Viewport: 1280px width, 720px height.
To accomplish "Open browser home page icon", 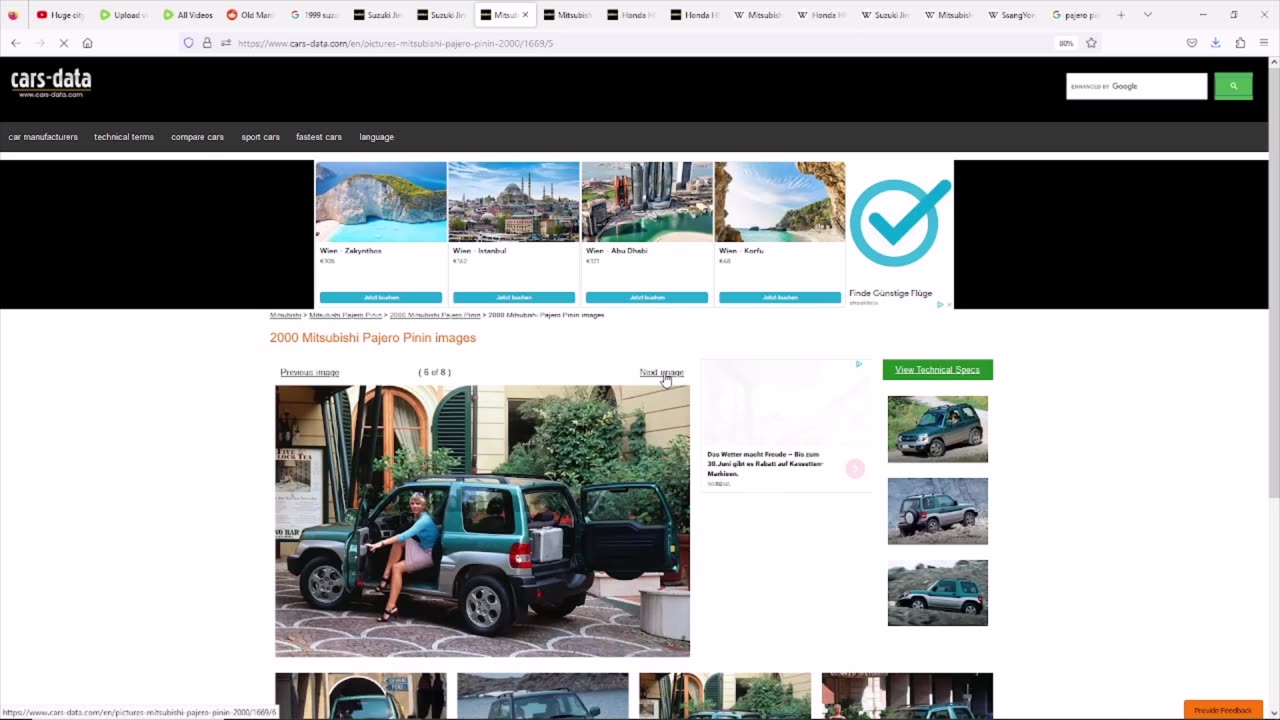I will tap(87, 43).
